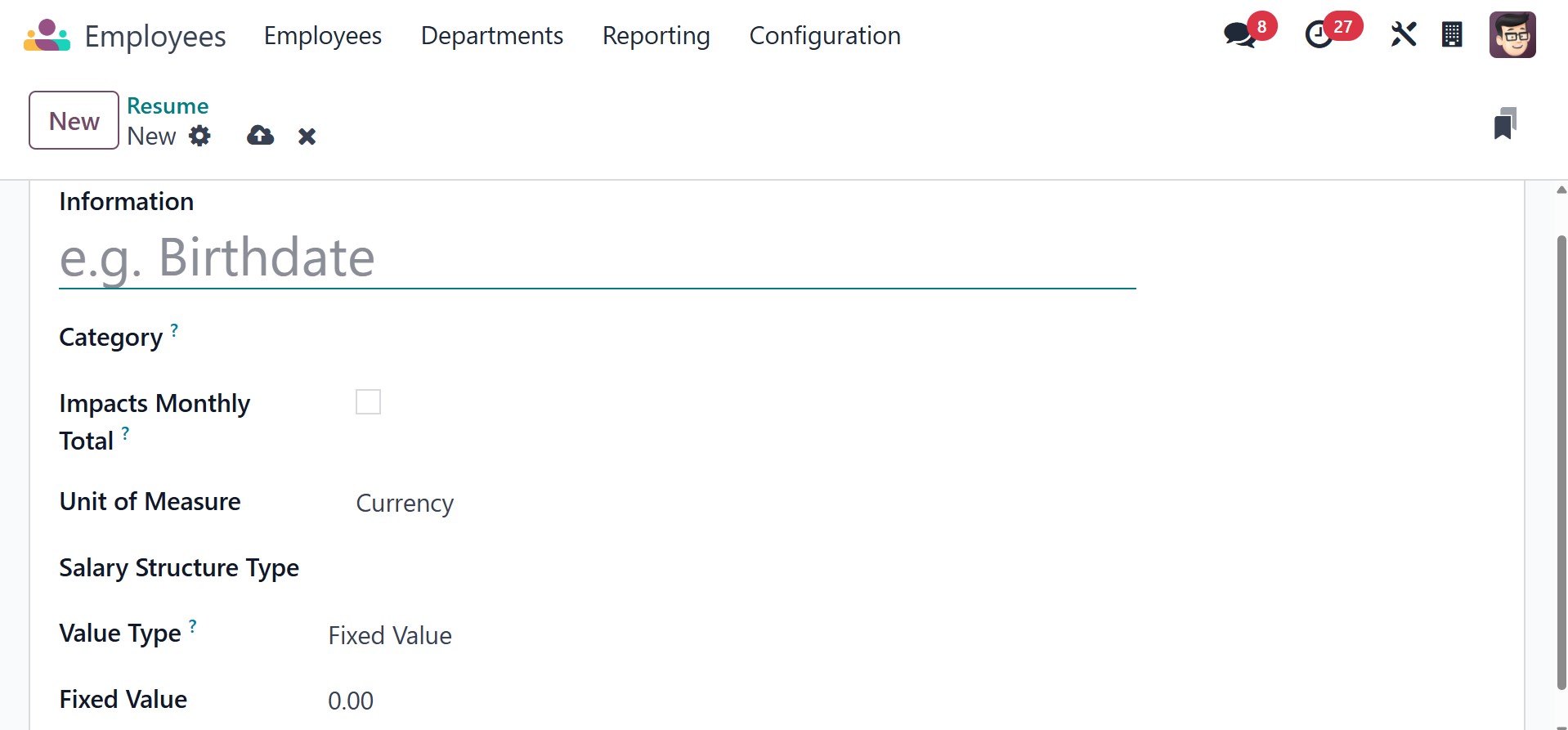This screenshot has height=730, width=1568.
Task: Enable the Impacts Monthly Total checkbox
Action: (368, 402)
